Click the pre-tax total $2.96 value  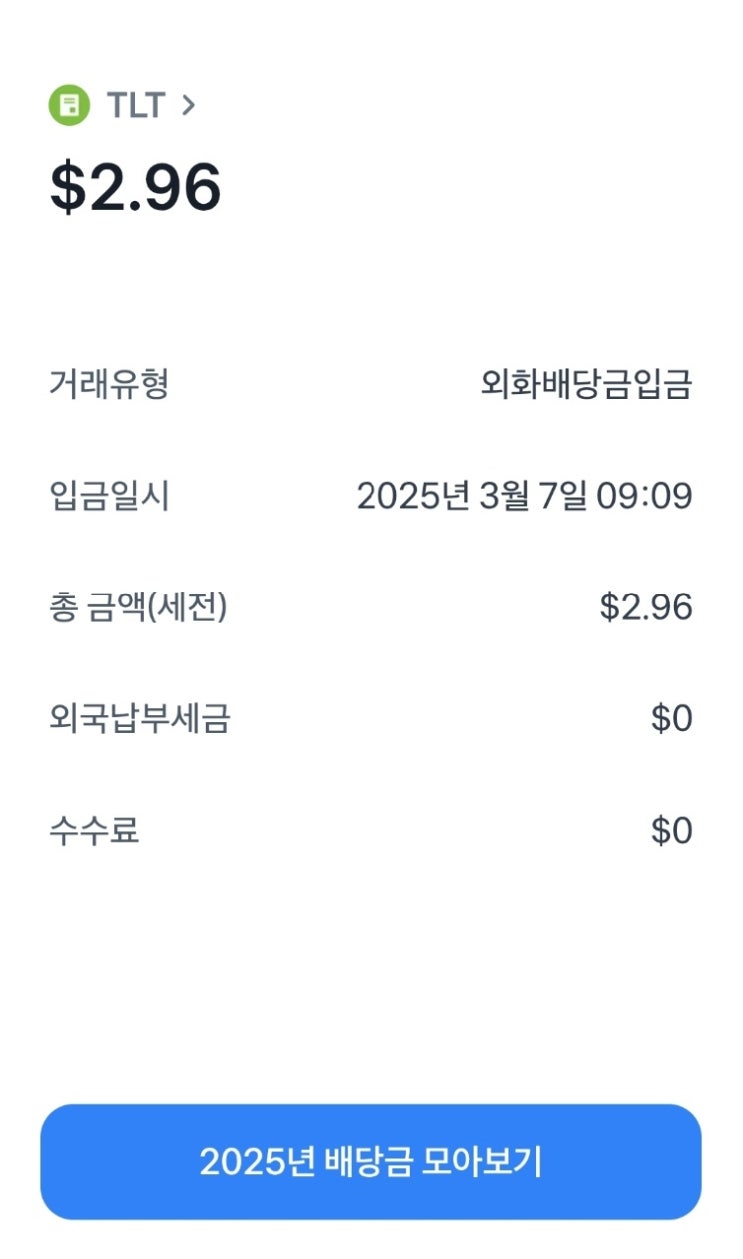646,607
